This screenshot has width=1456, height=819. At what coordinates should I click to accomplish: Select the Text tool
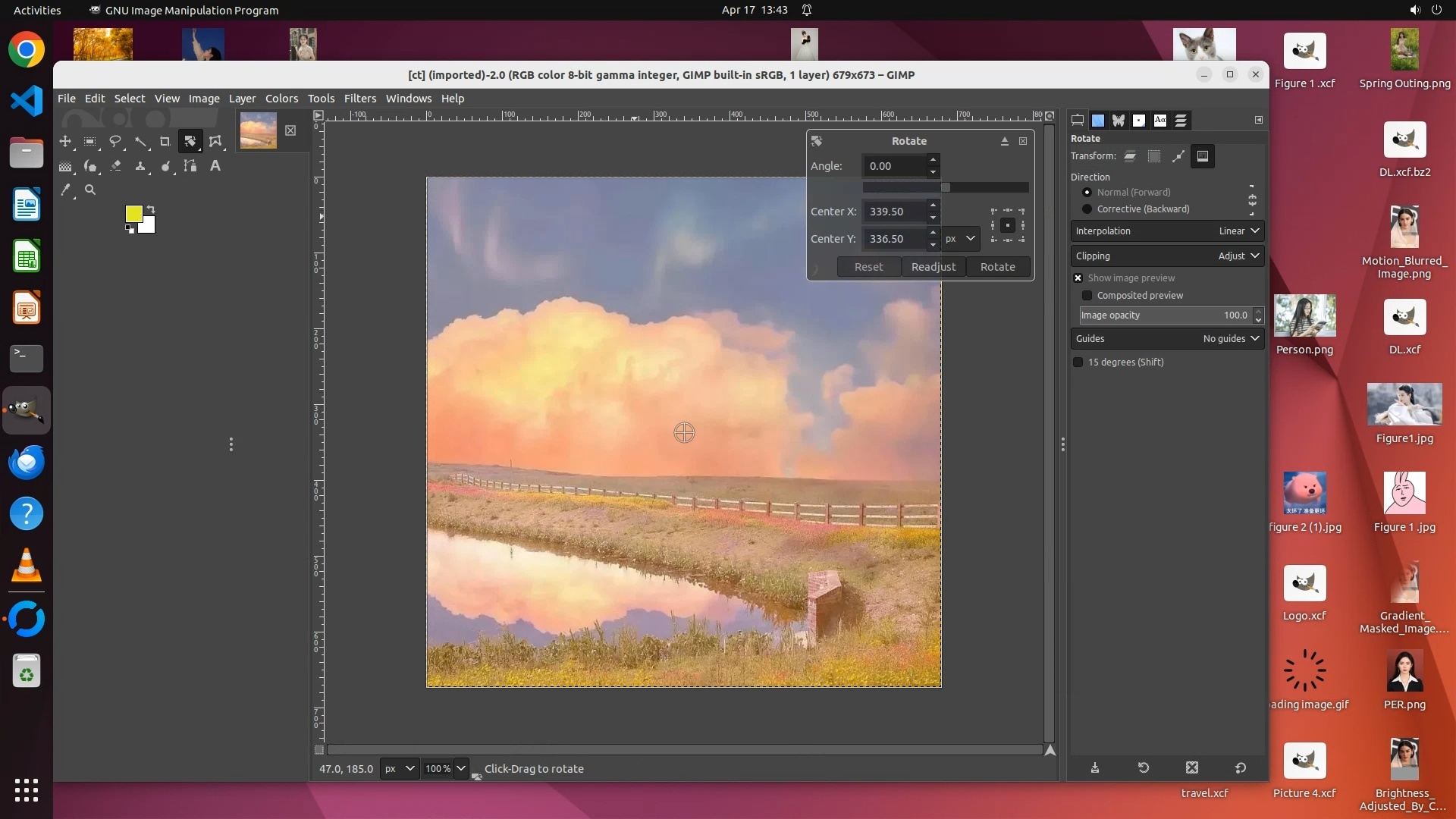tap(215, 166)
